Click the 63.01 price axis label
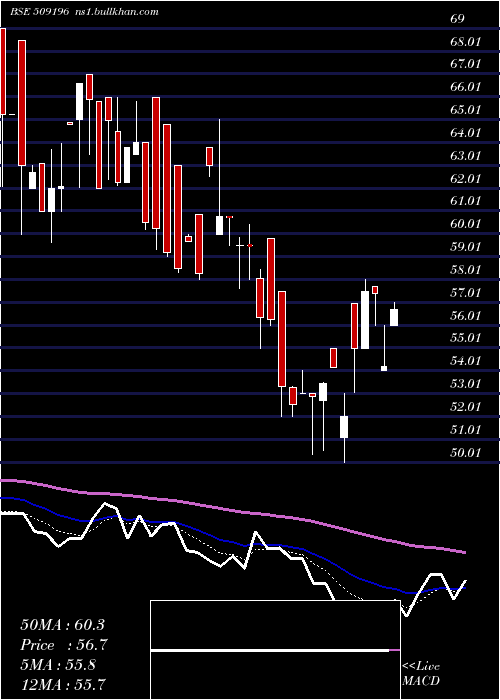Viewport: 500px width, 700px height. coord(466,156)
